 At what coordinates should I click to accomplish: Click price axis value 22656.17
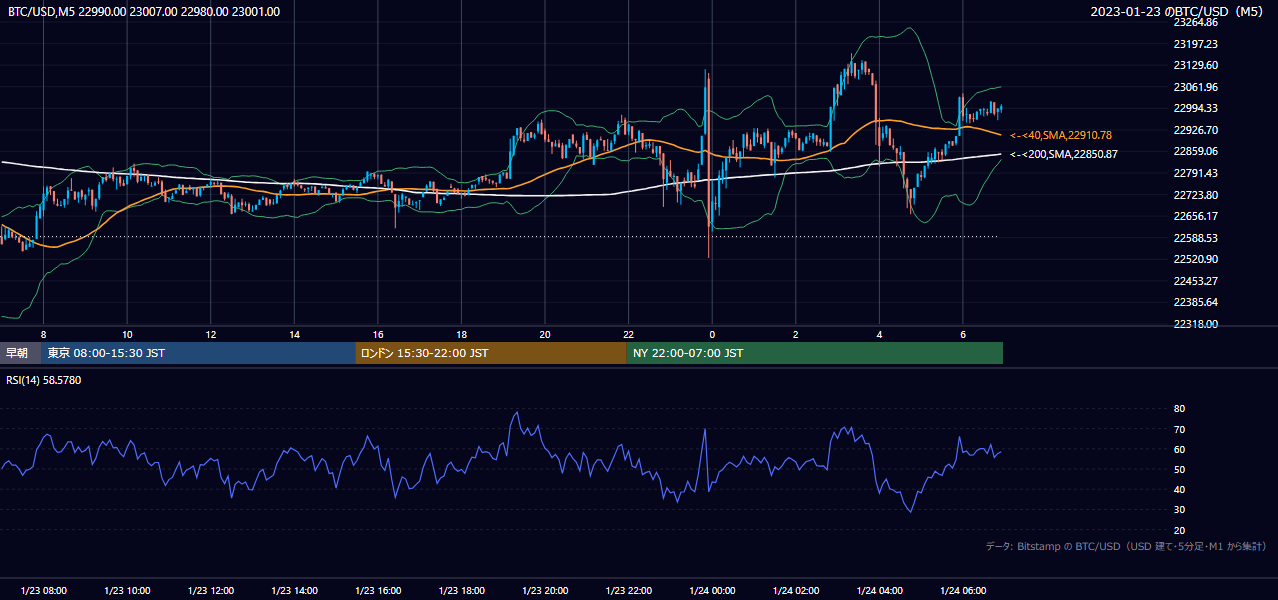[1195, 216]
